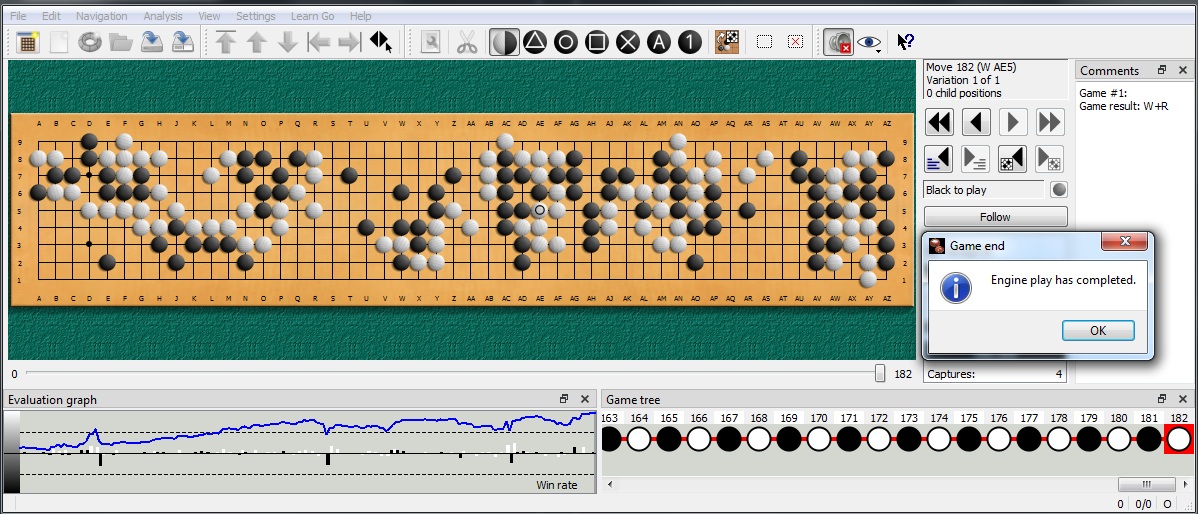
Task: Toggle the engine icon with red X
Action: pyautogui.click(x=836, y=42)
